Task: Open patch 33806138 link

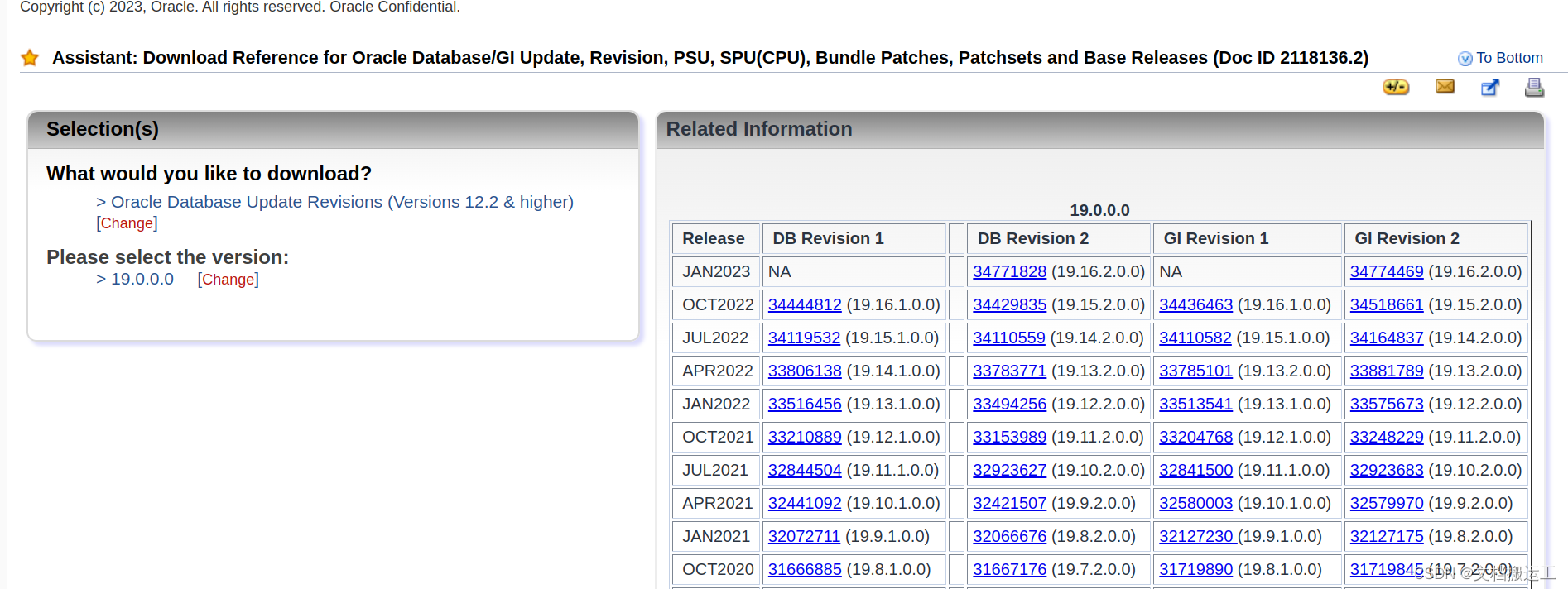Action: [x=805, y=371]
